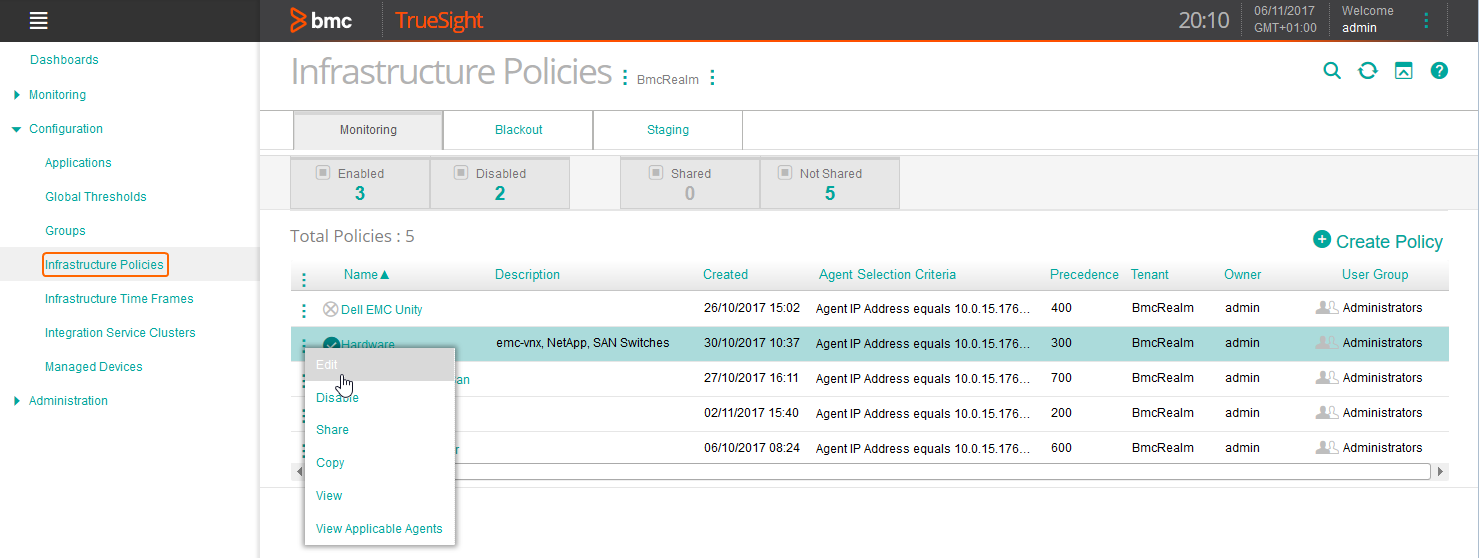Refresh the Infrastructure Policies page

point(1367,70)
